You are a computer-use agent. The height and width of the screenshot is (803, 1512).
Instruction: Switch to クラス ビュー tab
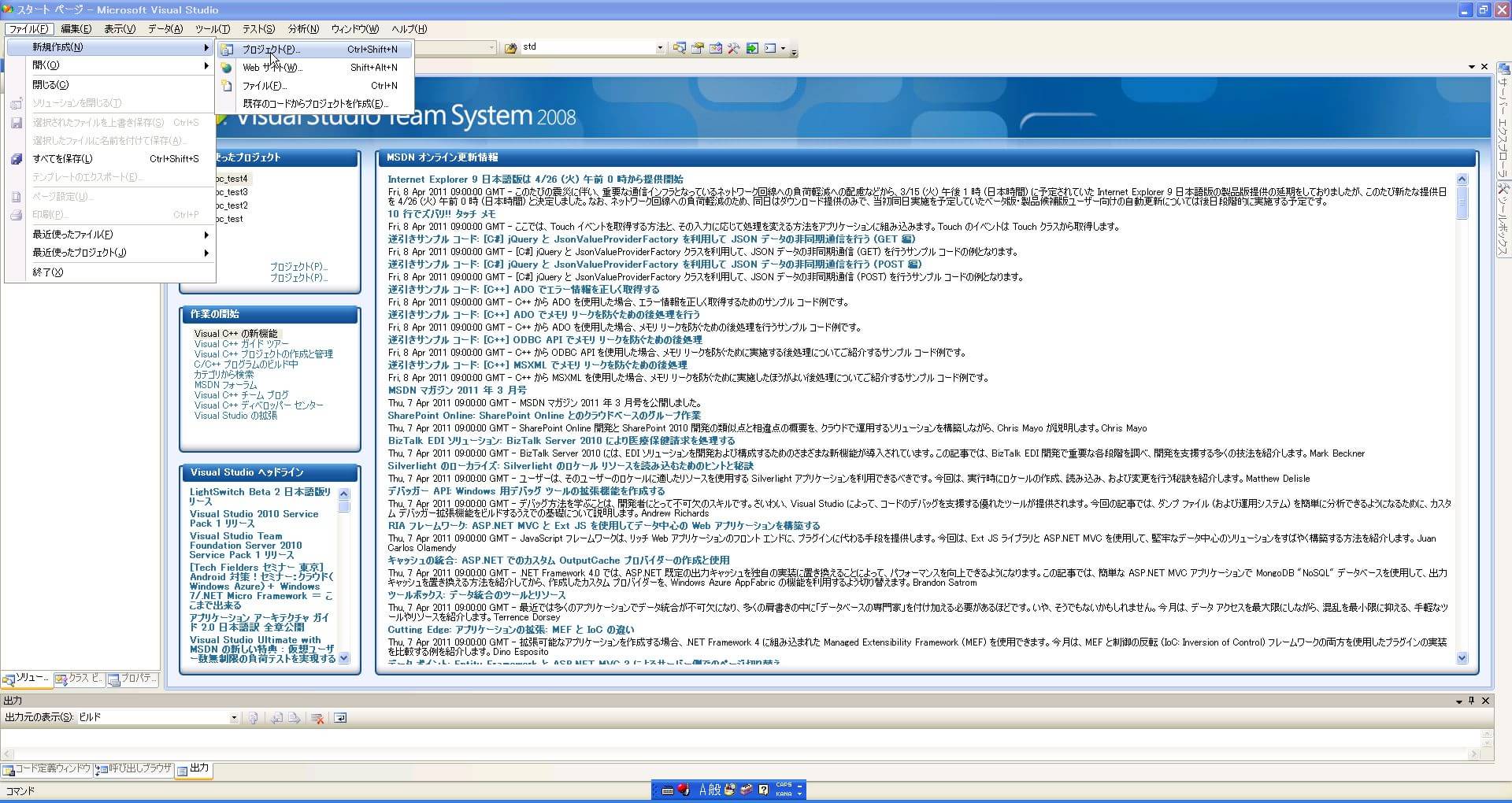[x=80, y=679]
